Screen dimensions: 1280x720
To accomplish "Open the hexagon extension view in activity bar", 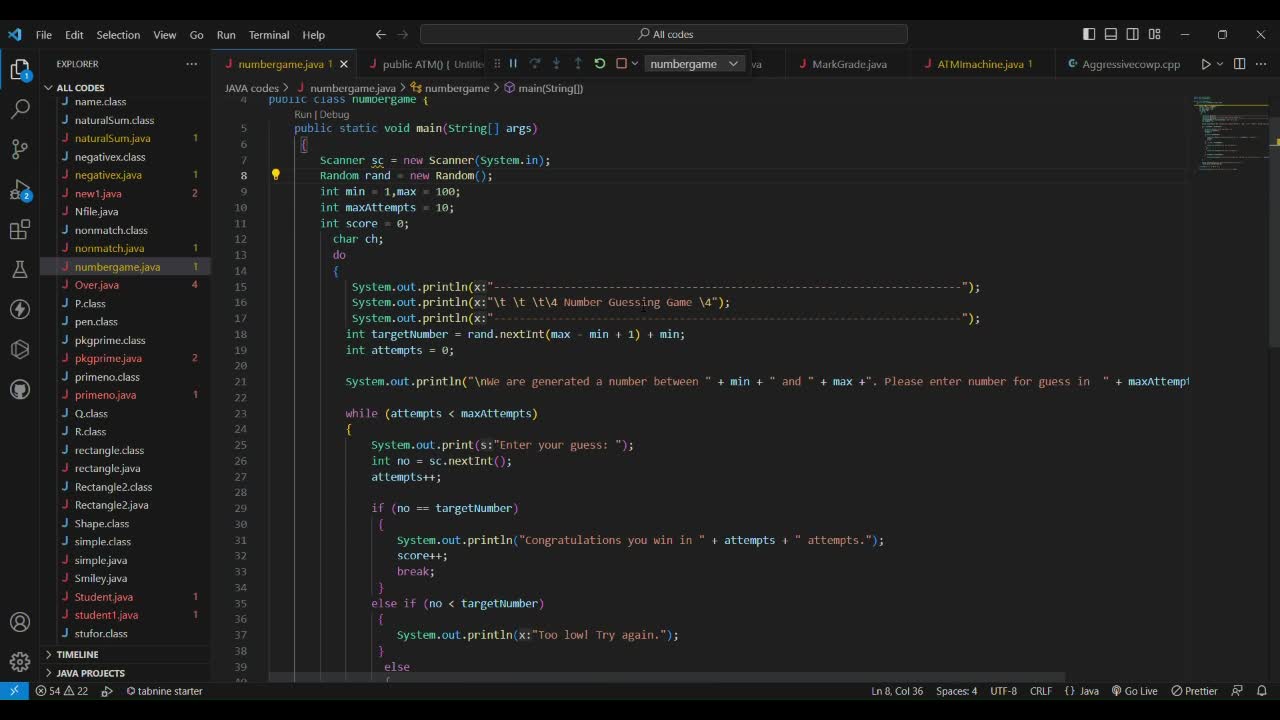I will (x=19, y=349).
